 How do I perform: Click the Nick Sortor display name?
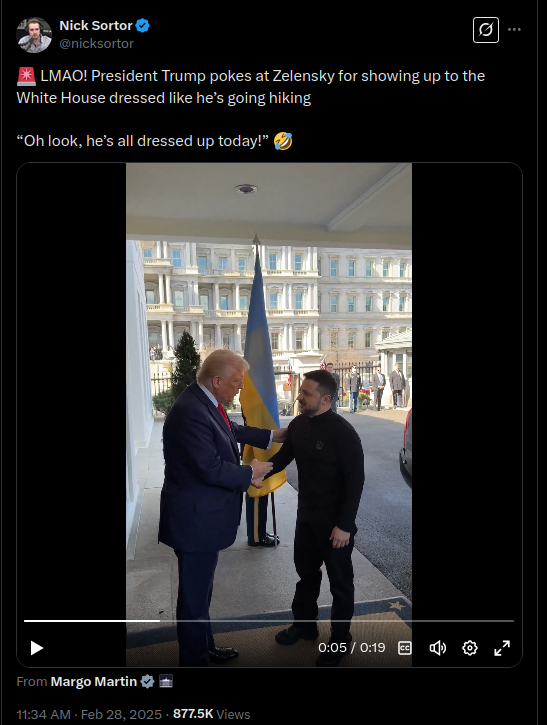pos(96,25)
